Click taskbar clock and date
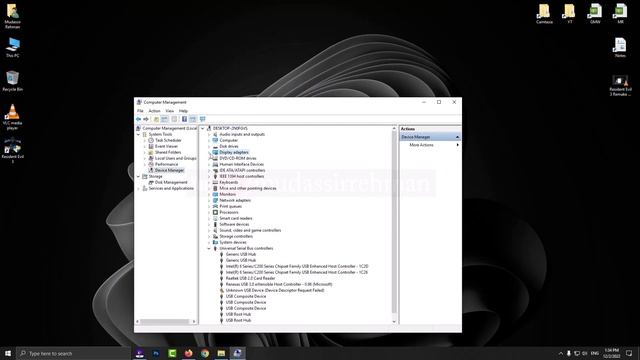The width and height of the screenshot is (640, 360). 611,353
